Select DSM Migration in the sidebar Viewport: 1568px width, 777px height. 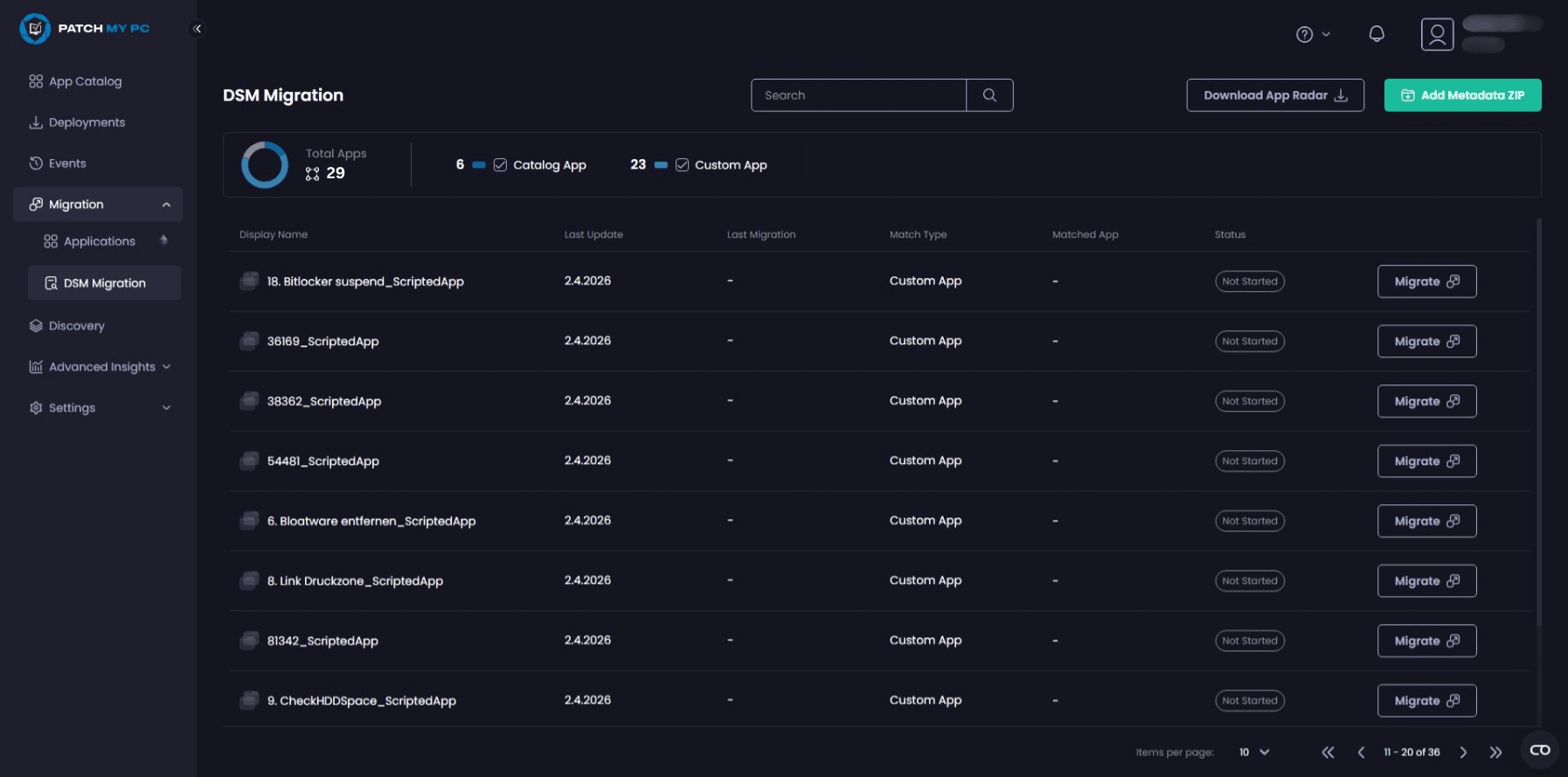tap(105, 283)
